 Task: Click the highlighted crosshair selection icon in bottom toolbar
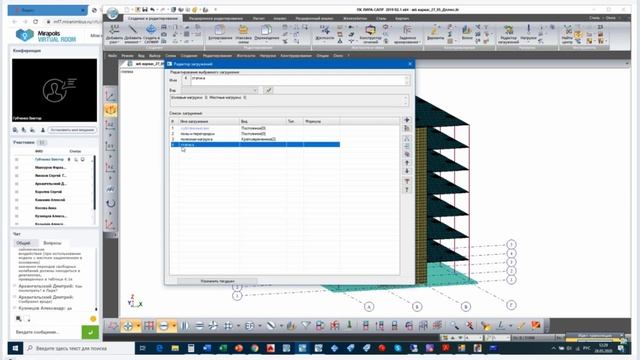tap(128, 326)
